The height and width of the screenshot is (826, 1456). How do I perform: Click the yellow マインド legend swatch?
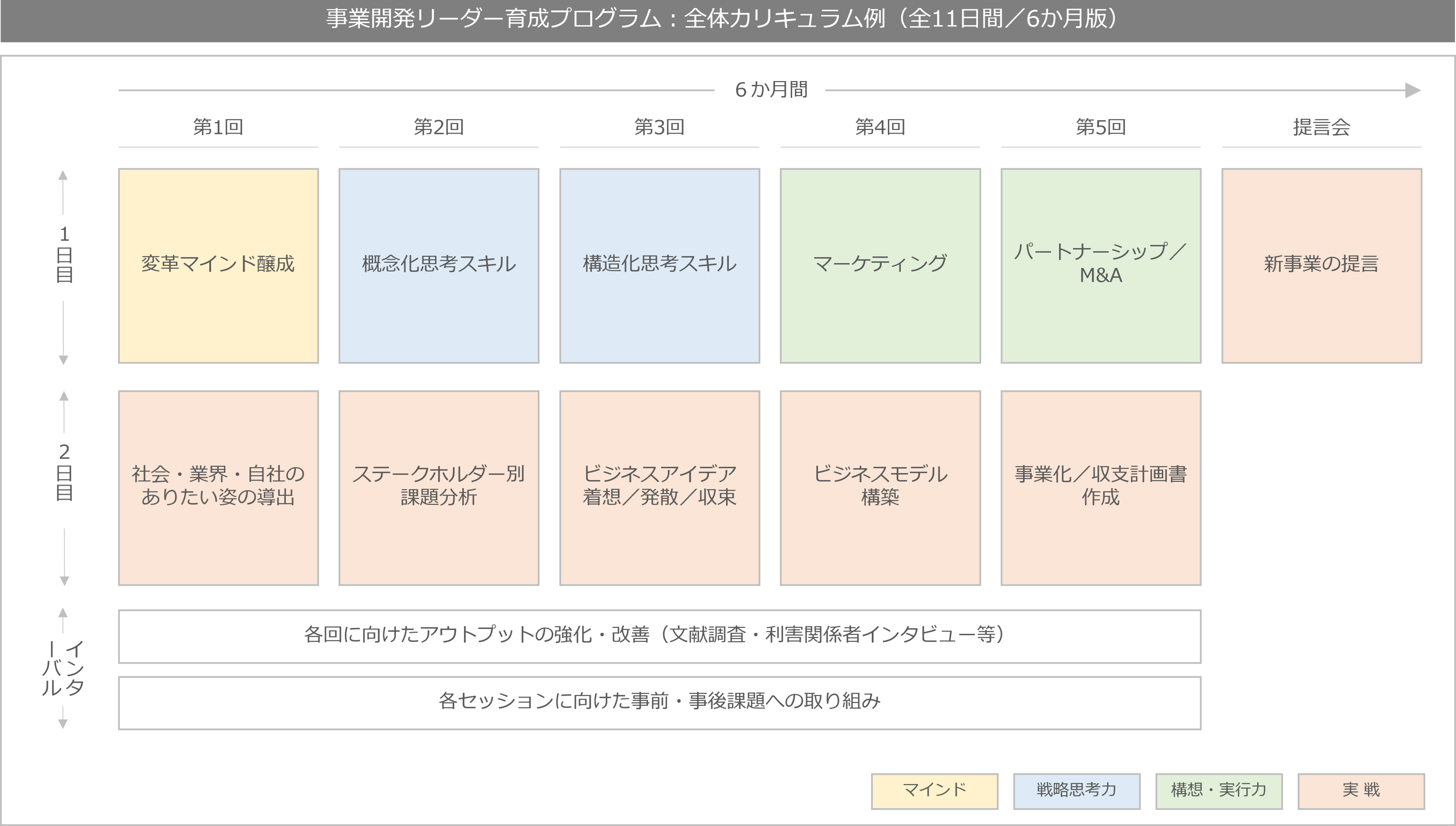(934, 791)
